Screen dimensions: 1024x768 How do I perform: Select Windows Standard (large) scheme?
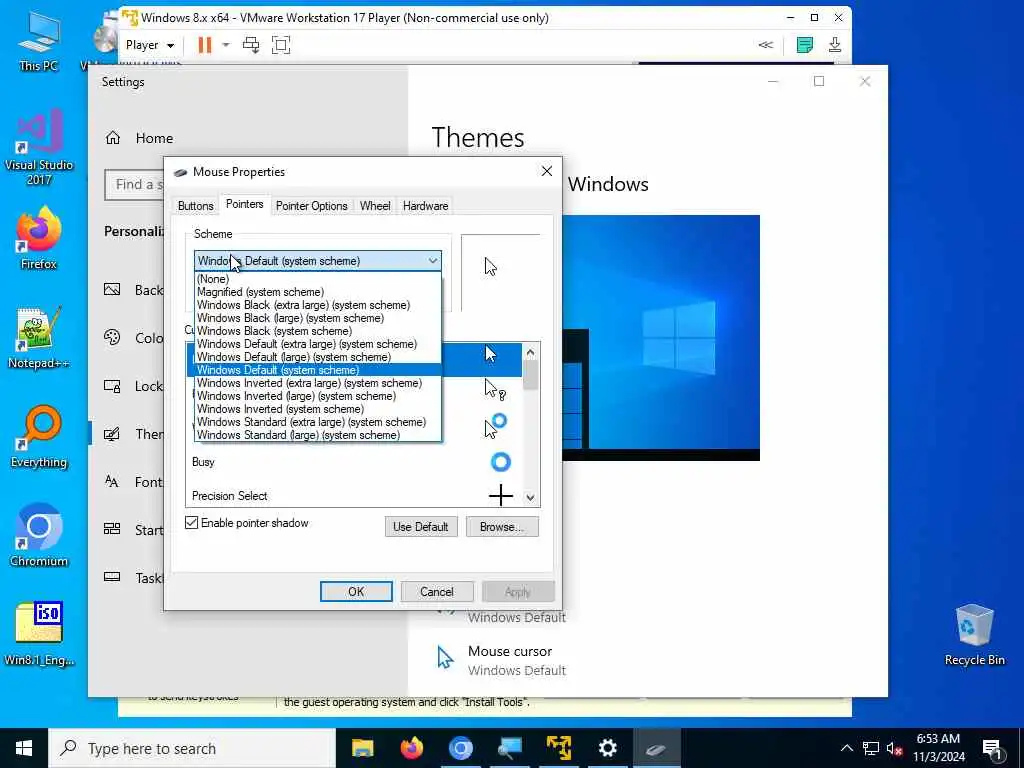tap(318, 435)
